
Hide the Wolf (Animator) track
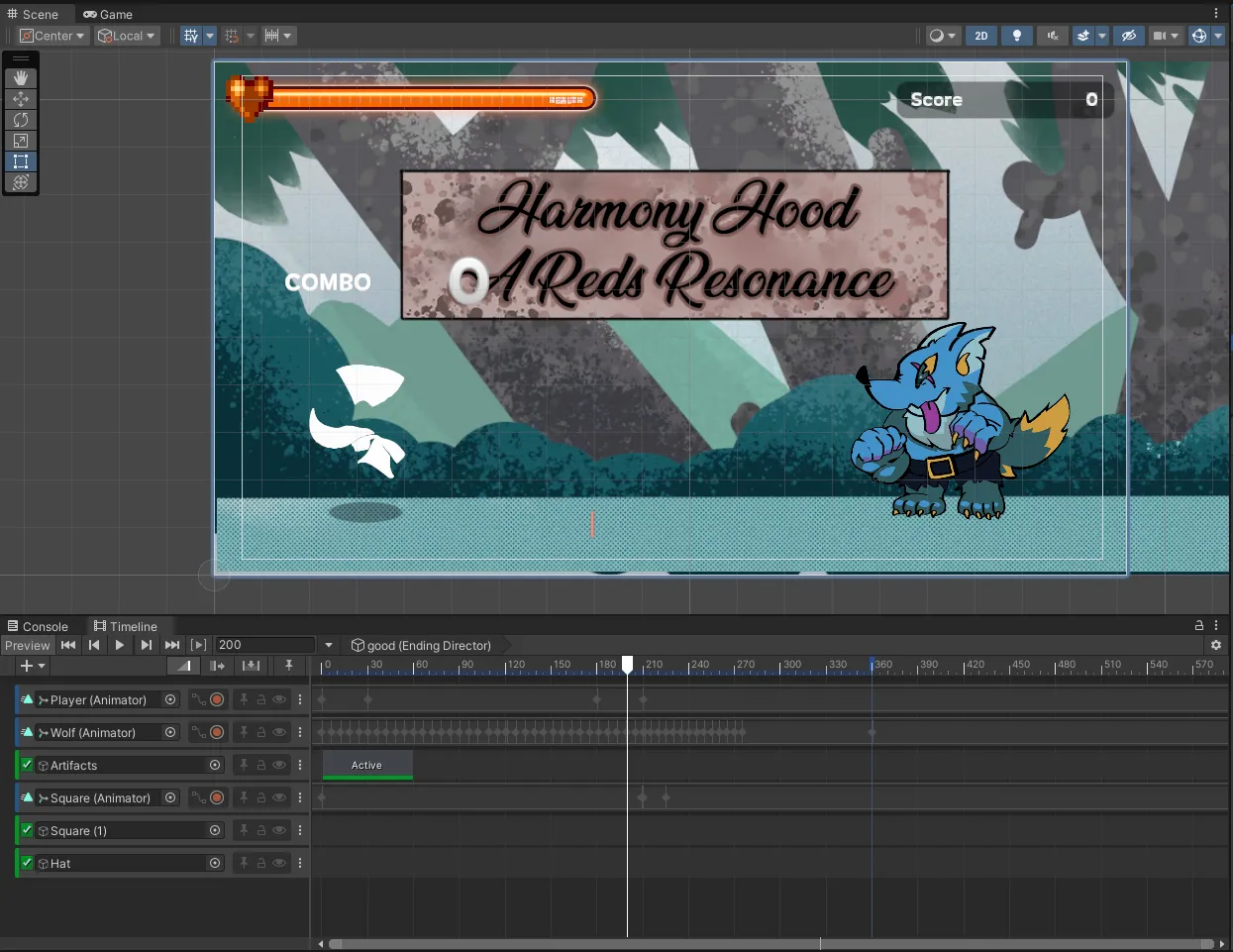[x=279, y=732]
